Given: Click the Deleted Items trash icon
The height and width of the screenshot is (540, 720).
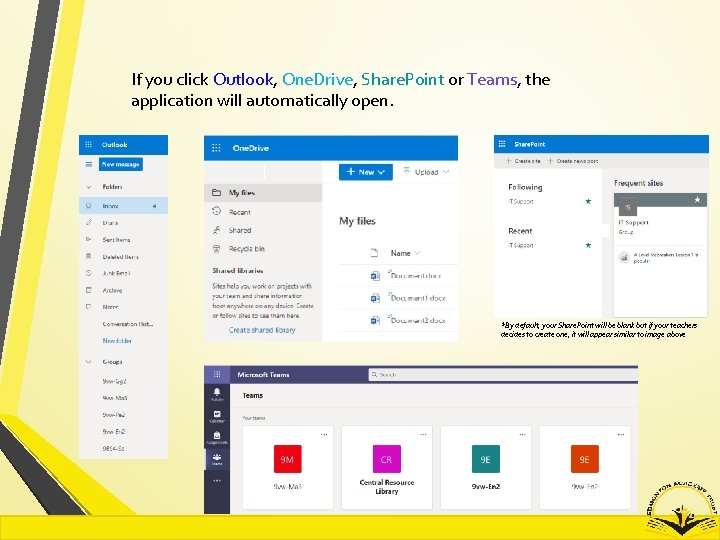Looking at the screenshot, I should pos(89,256).
